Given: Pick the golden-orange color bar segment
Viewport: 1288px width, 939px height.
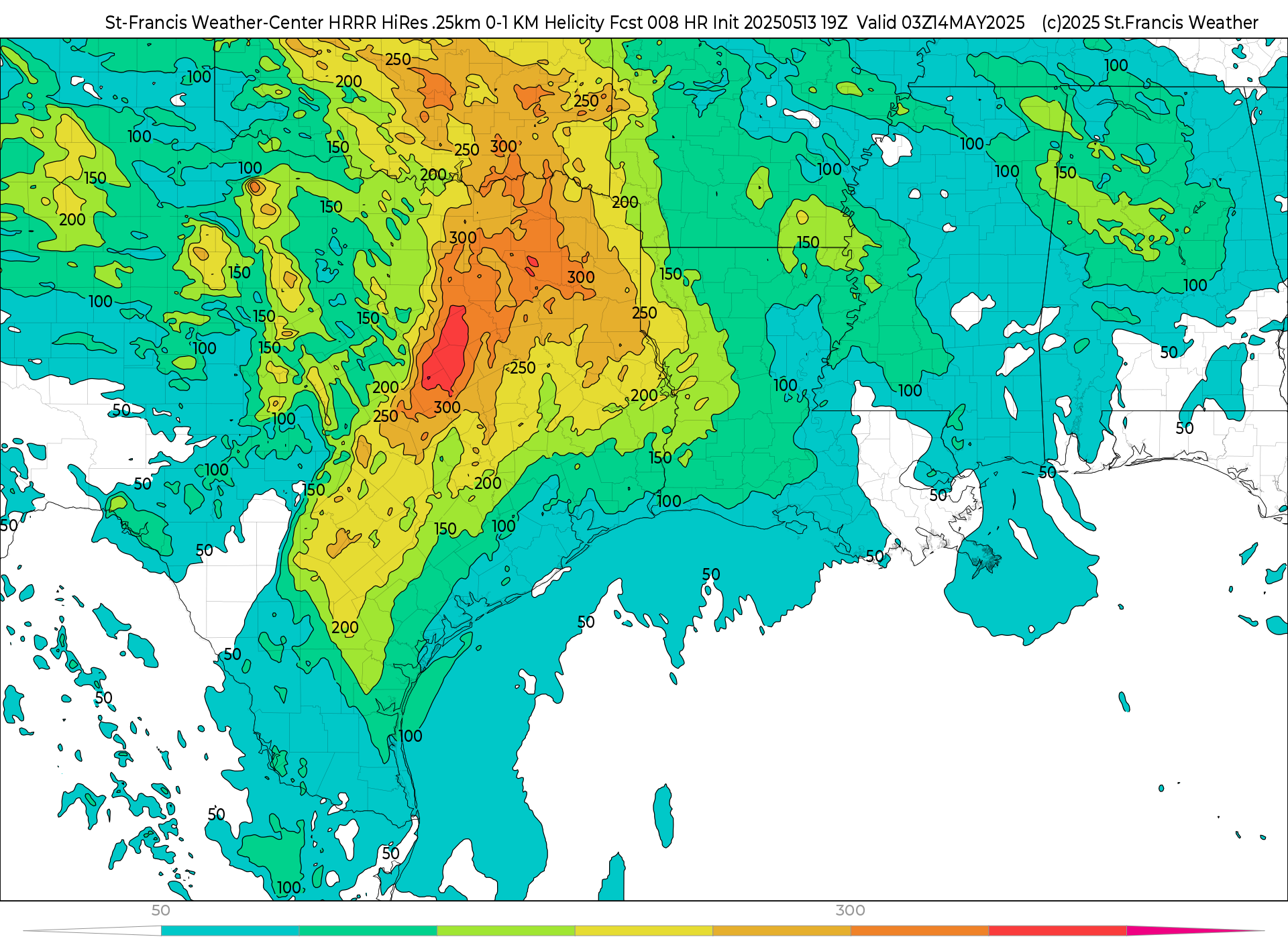Looking at the screenshot, I should tap(782, 930).
